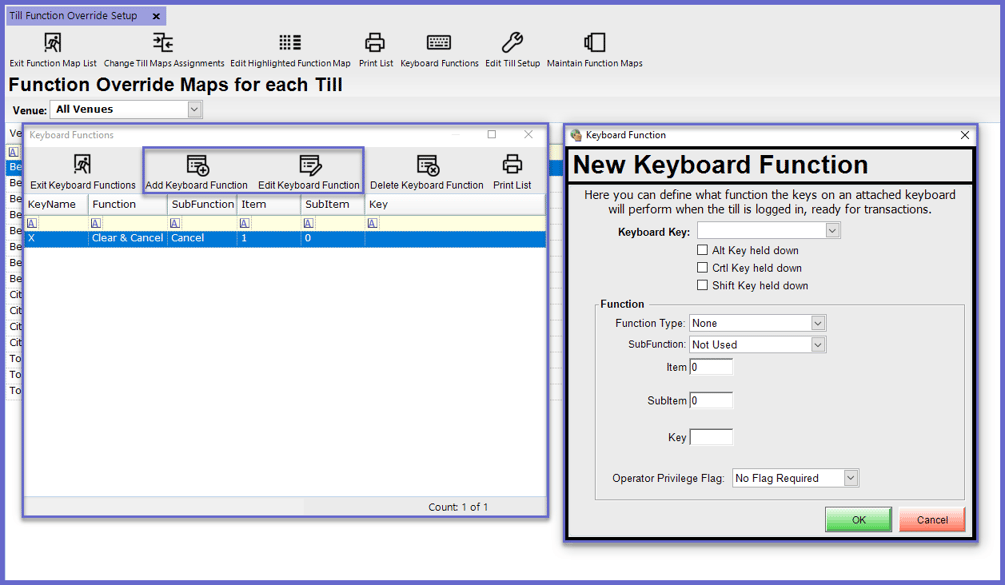Click the red Cancel button
Viewport: 1005px width, 585px height.
(x=932, y=520)
